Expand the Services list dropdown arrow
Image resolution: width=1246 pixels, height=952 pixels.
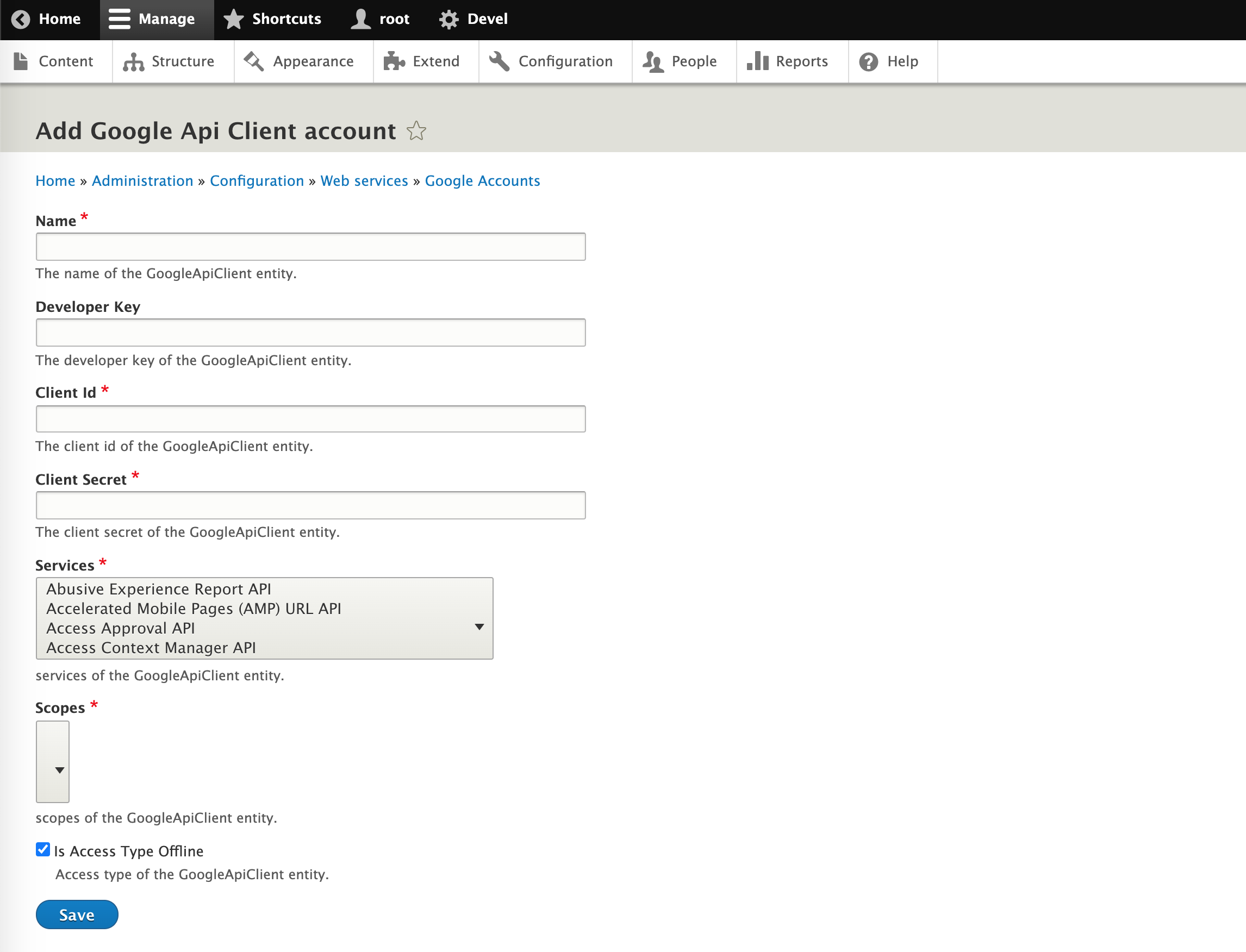point(479,627)
